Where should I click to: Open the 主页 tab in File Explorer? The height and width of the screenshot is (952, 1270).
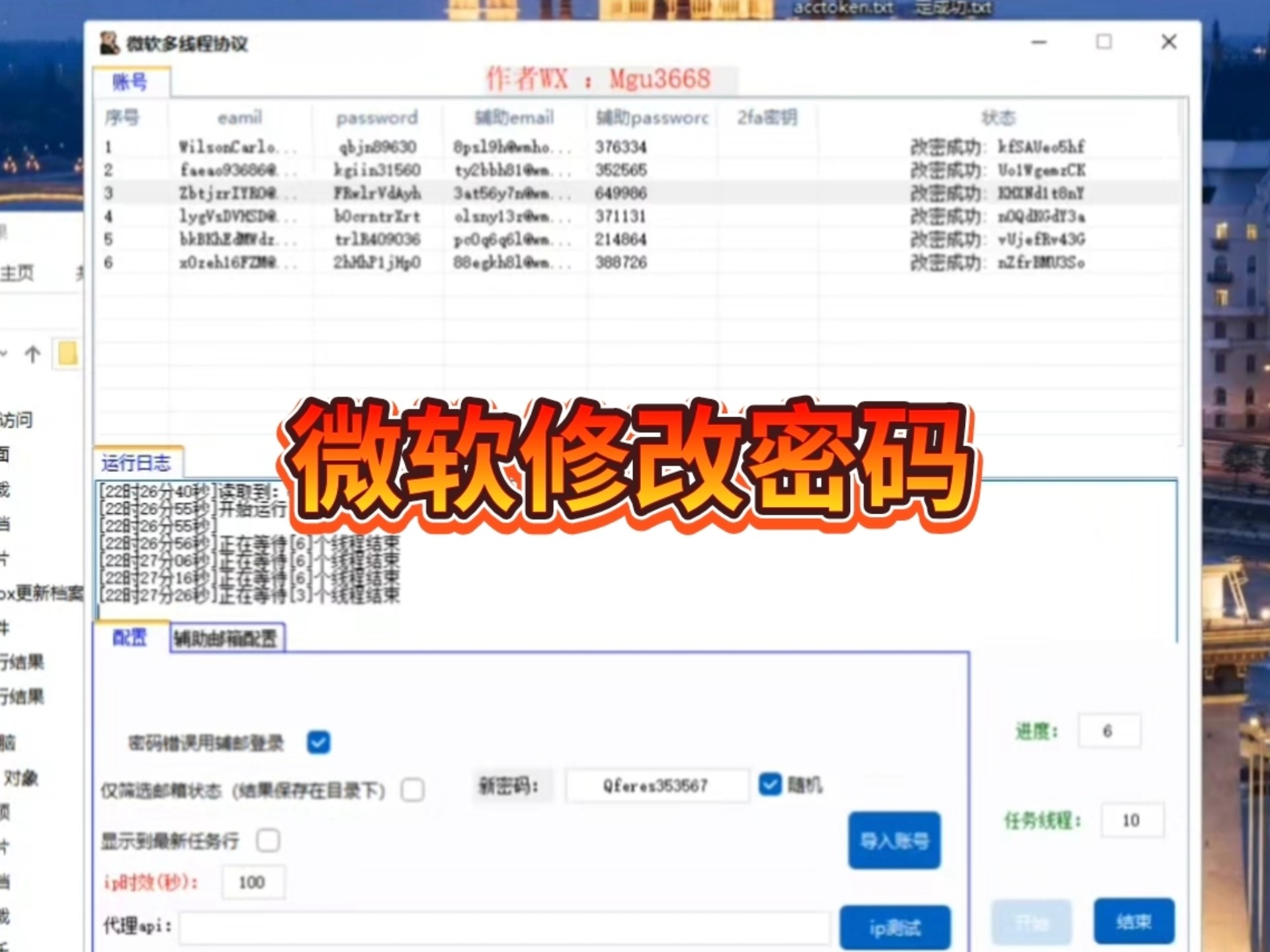pyautogui.click(x=17, y=272)
